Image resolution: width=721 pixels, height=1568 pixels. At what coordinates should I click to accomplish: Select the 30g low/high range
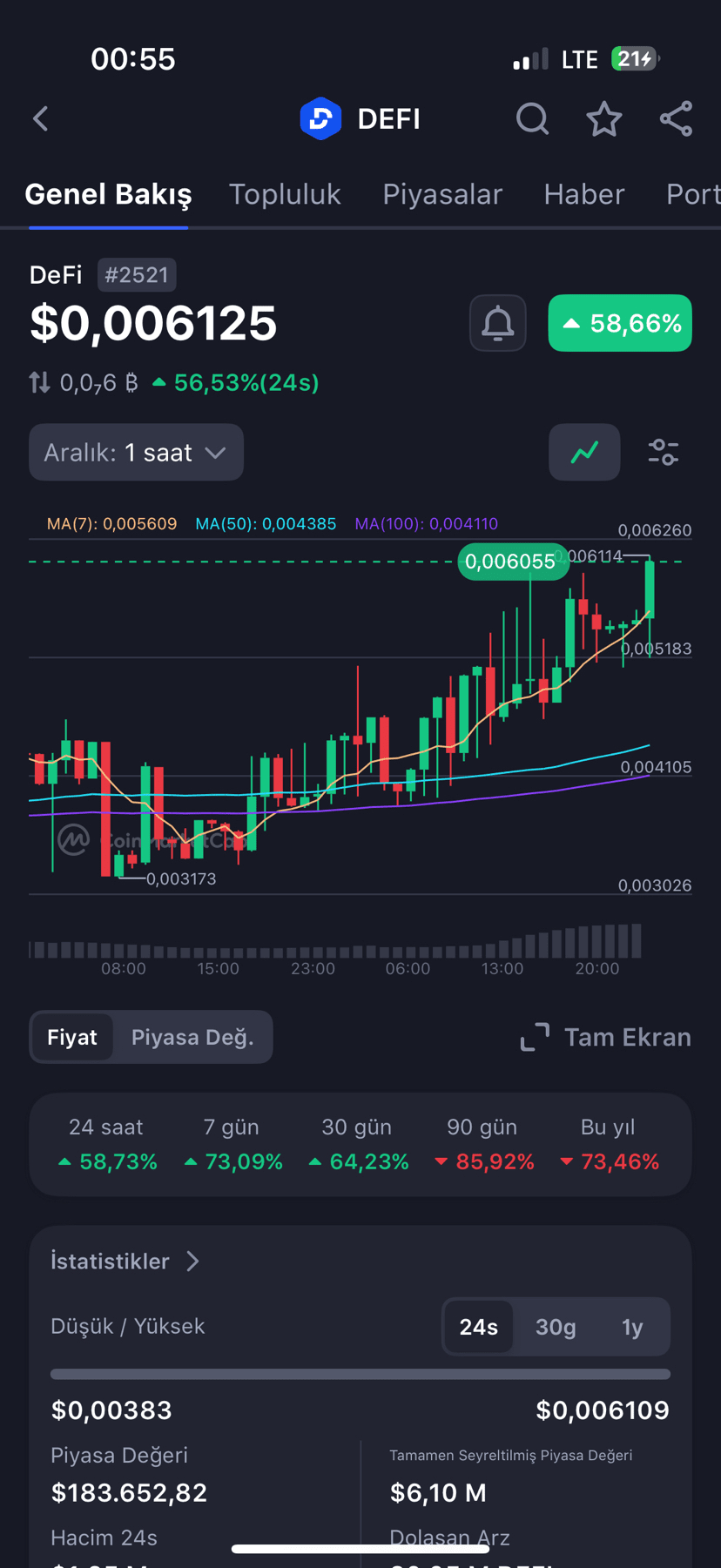click(x=556, y=1327)
